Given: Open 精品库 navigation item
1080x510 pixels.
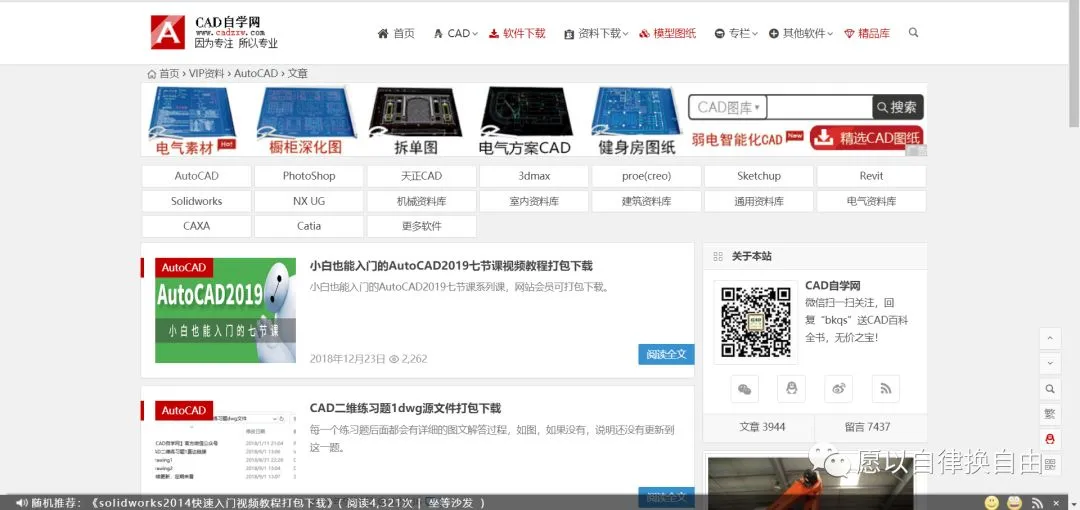Looking at the screenshot, I should [867, 33].
